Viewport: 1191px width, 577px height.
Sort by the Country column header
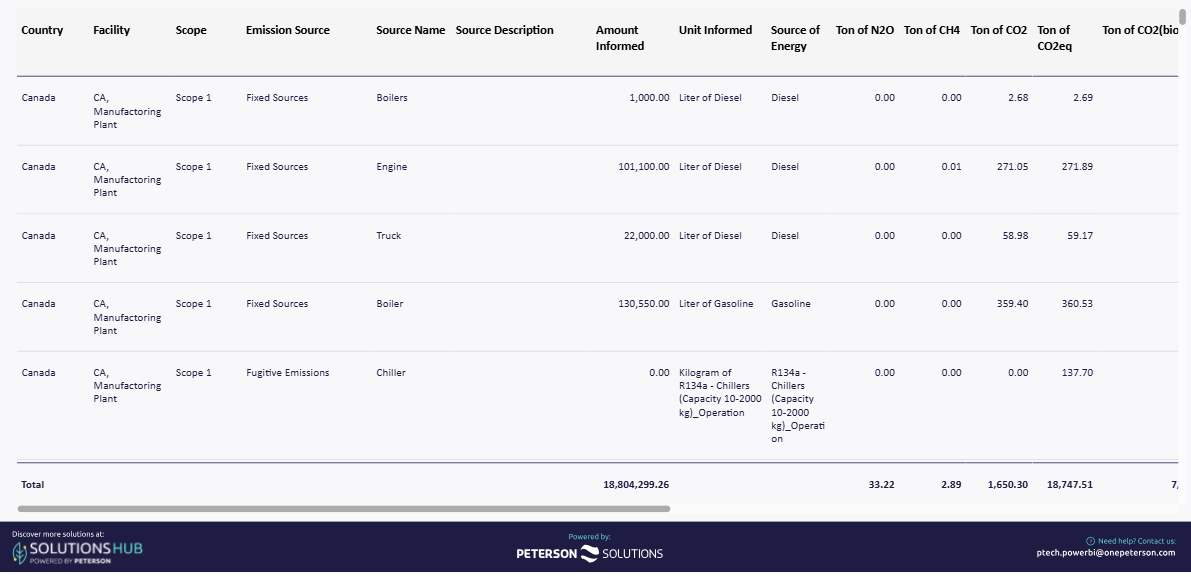tap(43, 30)
